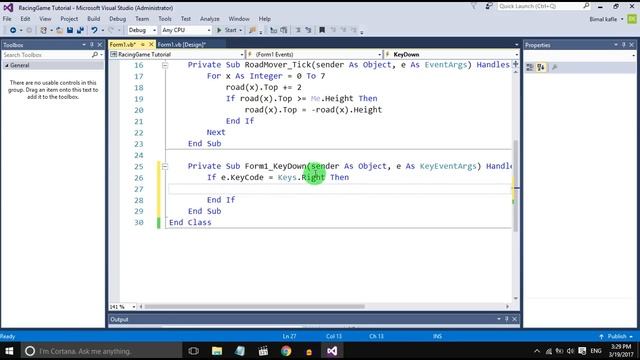Image resolution: width=640 pixels, height=360 pixels.
Task: Click the Cortana search box
Action: (100, 351)
